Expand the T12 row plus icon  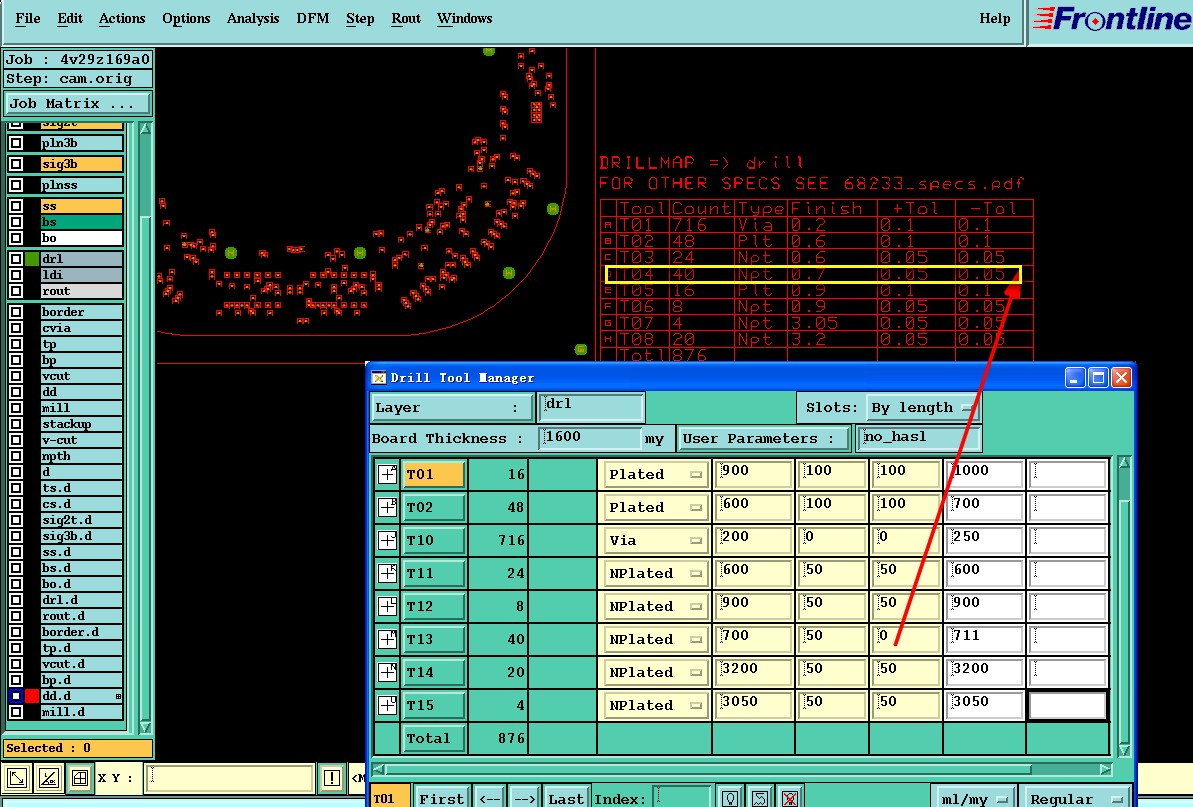387,606
